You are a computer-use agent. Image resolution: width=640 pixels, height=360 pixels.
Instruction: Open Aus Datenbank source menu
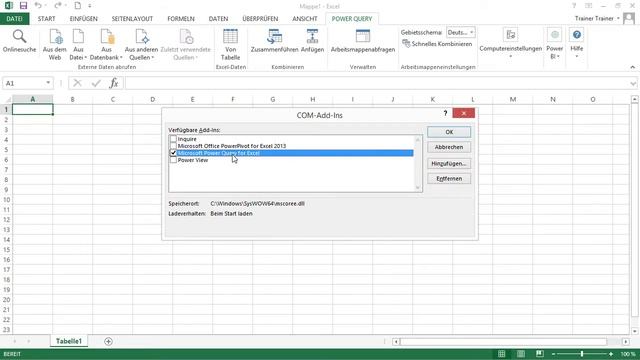click(106, 44)
